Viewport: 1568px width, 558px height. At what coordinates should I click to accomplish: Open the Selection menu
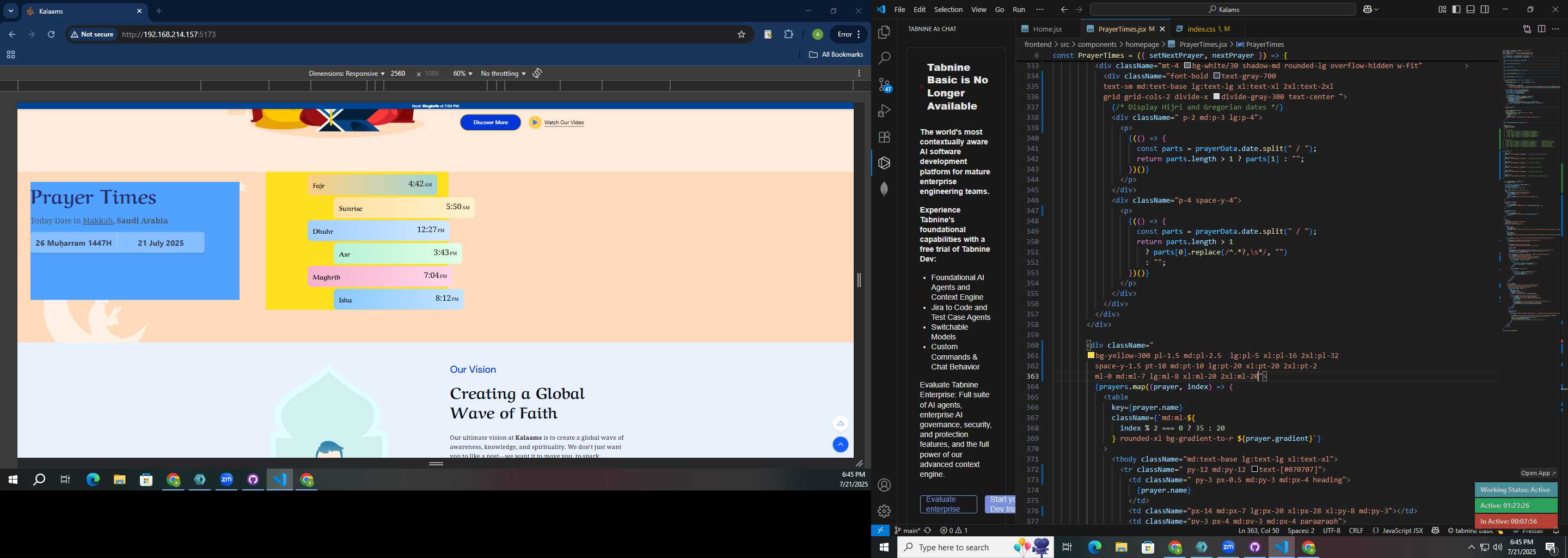948,10
